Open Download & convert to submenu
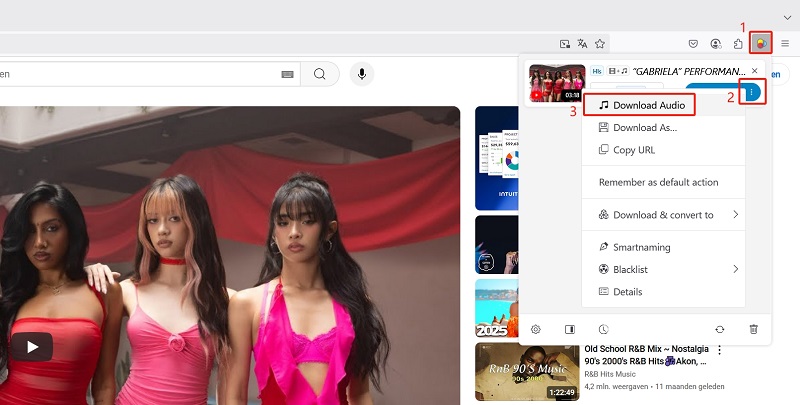 coord(663,215)
